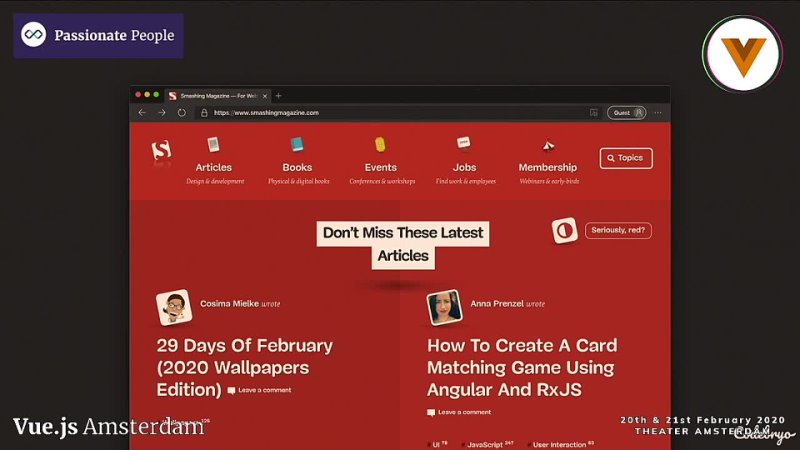Open '29 Days Of February' article
The image size is (800, 450).
click(244, 367)
